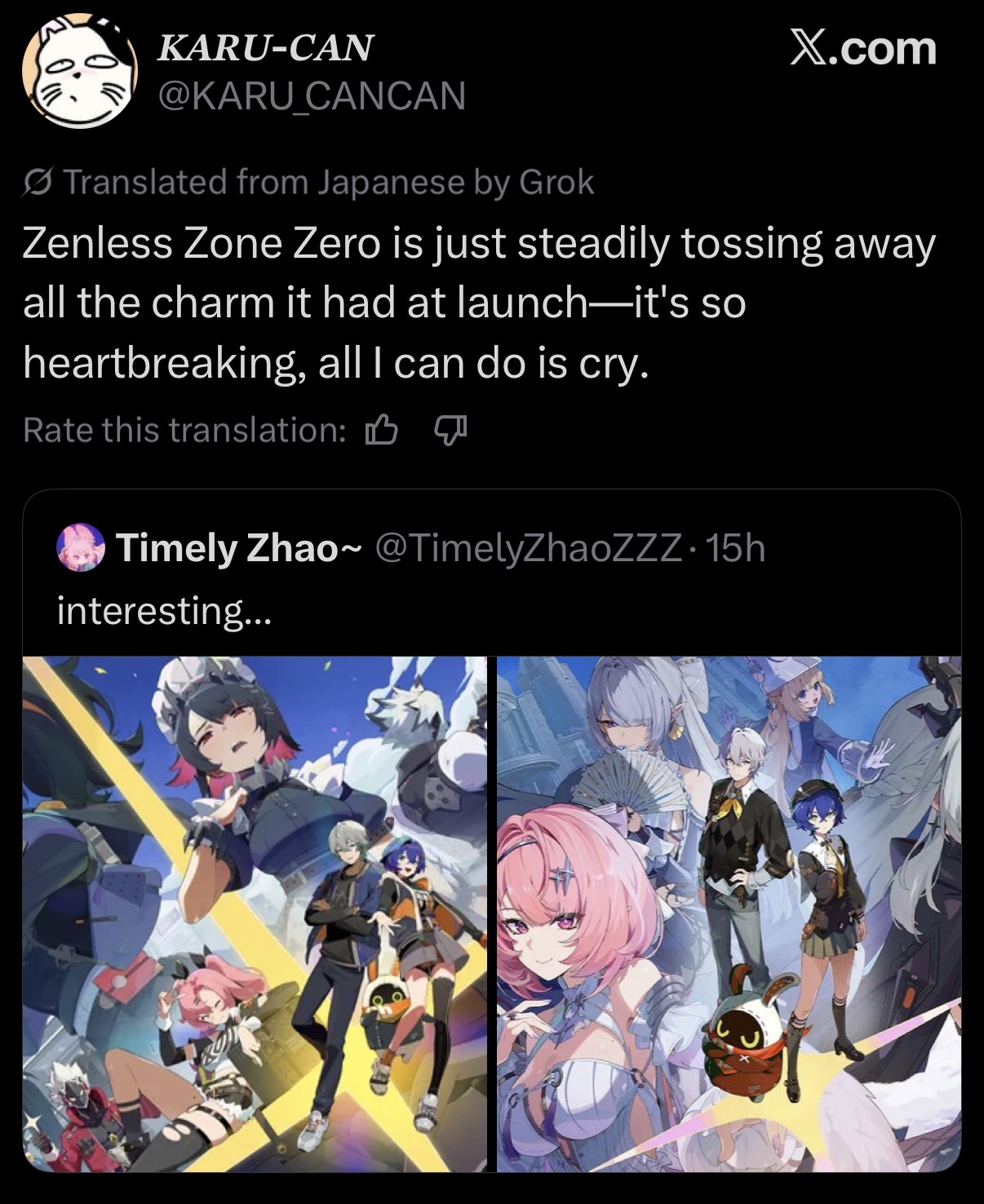
Task: Open the 15h timestamp of quoted post
Action: (736, 549)
